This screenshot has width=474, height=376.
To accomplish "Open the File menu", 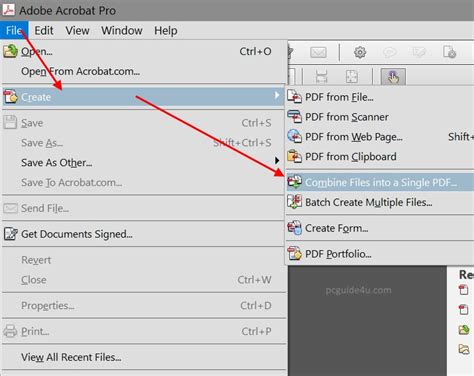I will click(x=14, y=31).
